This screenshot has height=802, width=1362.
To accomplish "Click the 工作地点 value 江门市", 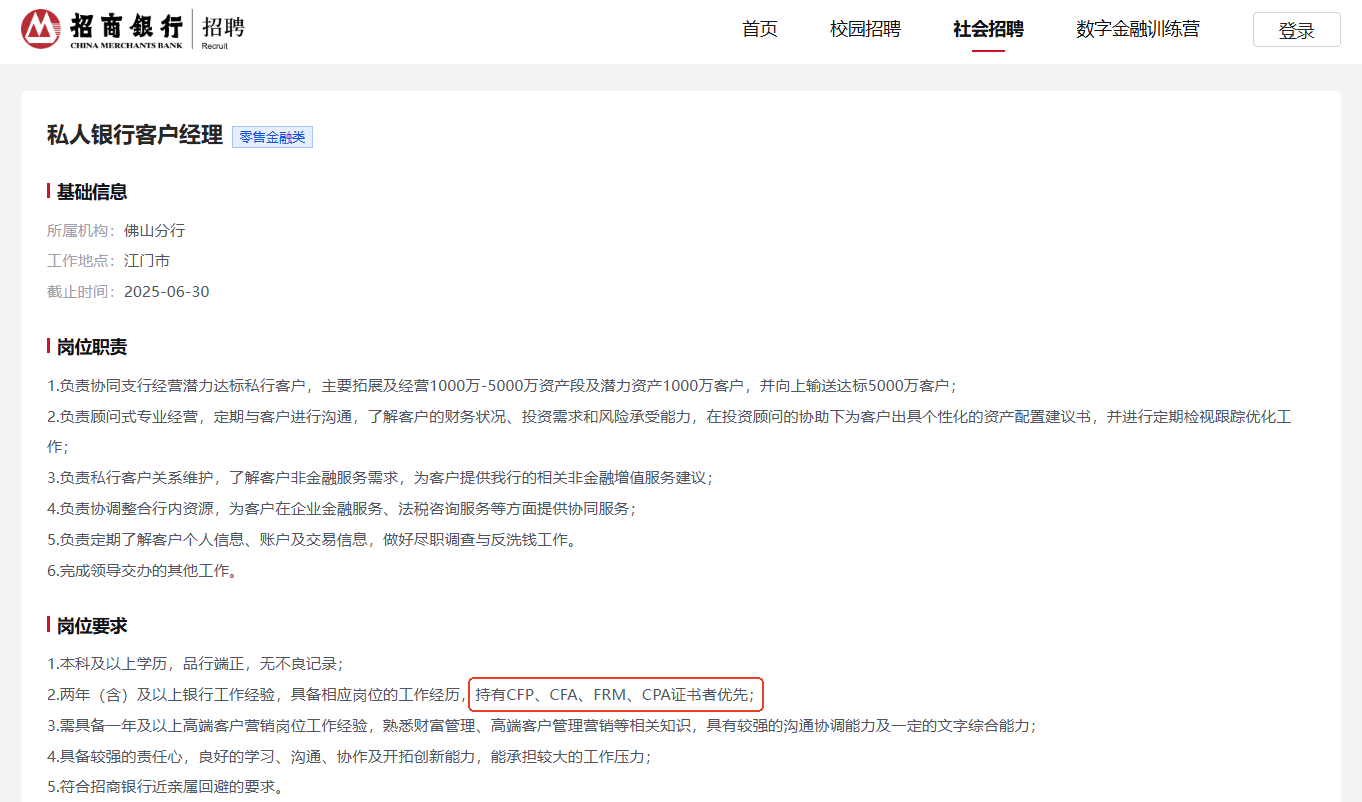I will click(x=147, y=261).
